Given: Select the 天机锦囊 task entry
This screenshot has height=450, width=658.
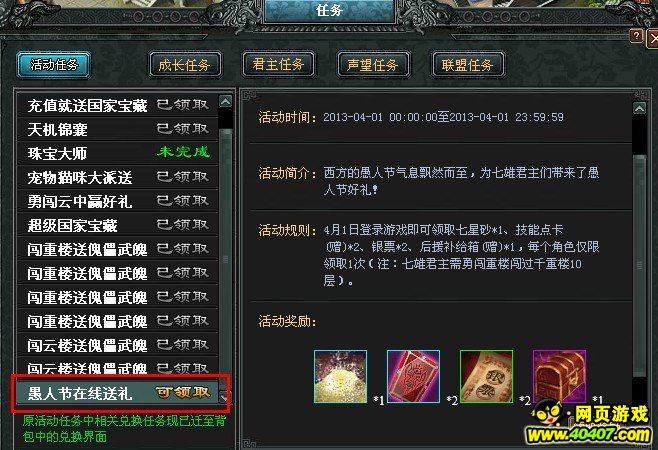Looking at the screenshot, I should (118, 129).
